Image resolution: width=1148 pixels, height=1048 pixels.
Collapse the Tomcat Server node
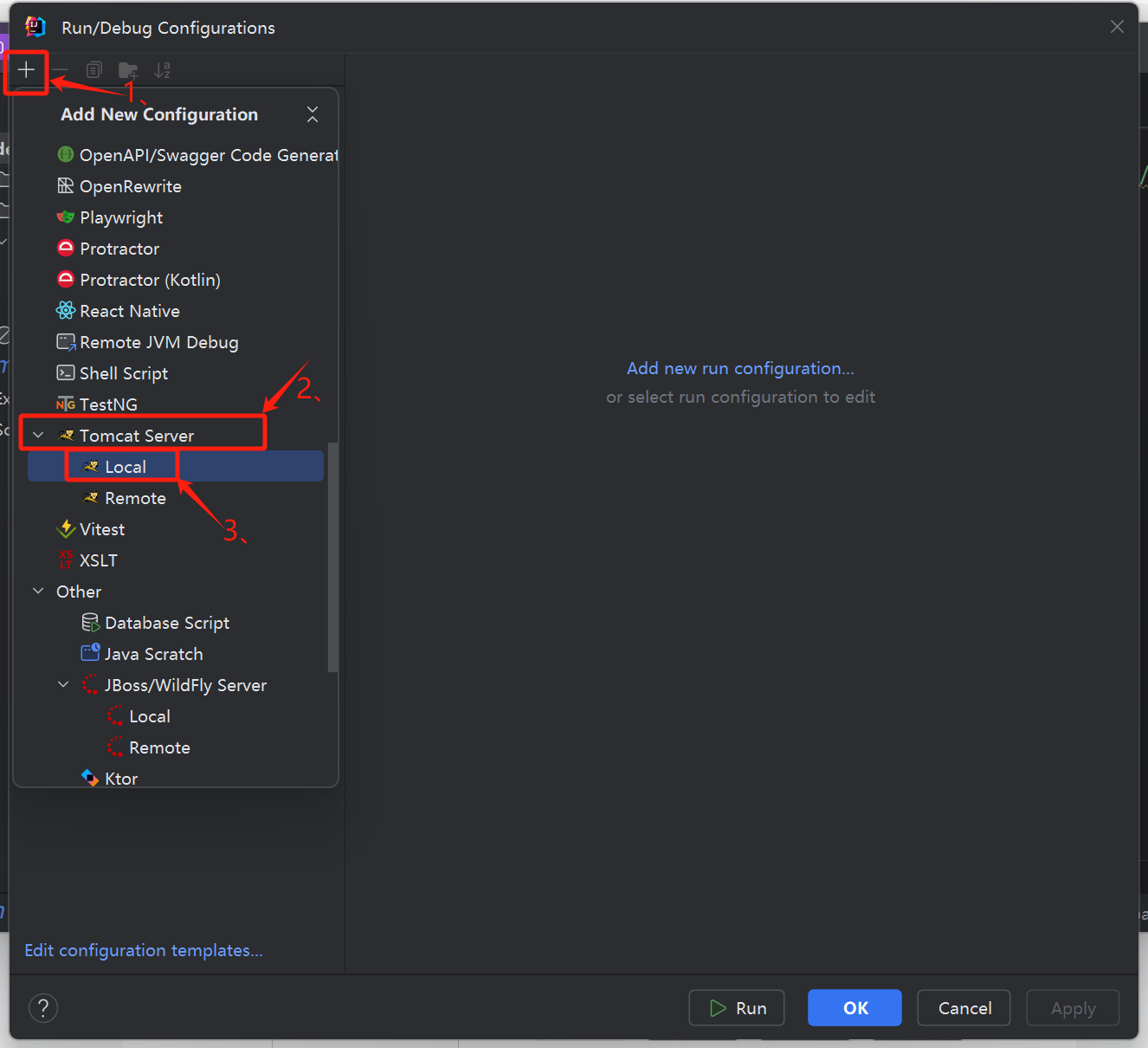click(x=38, y=436)
